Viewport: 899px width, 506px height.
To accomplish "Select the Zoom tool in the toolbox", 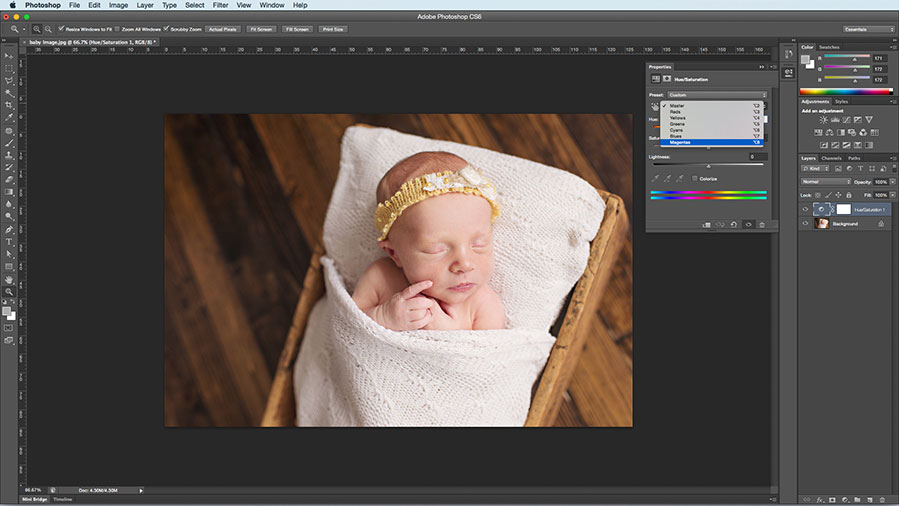I will coord(9,292).
